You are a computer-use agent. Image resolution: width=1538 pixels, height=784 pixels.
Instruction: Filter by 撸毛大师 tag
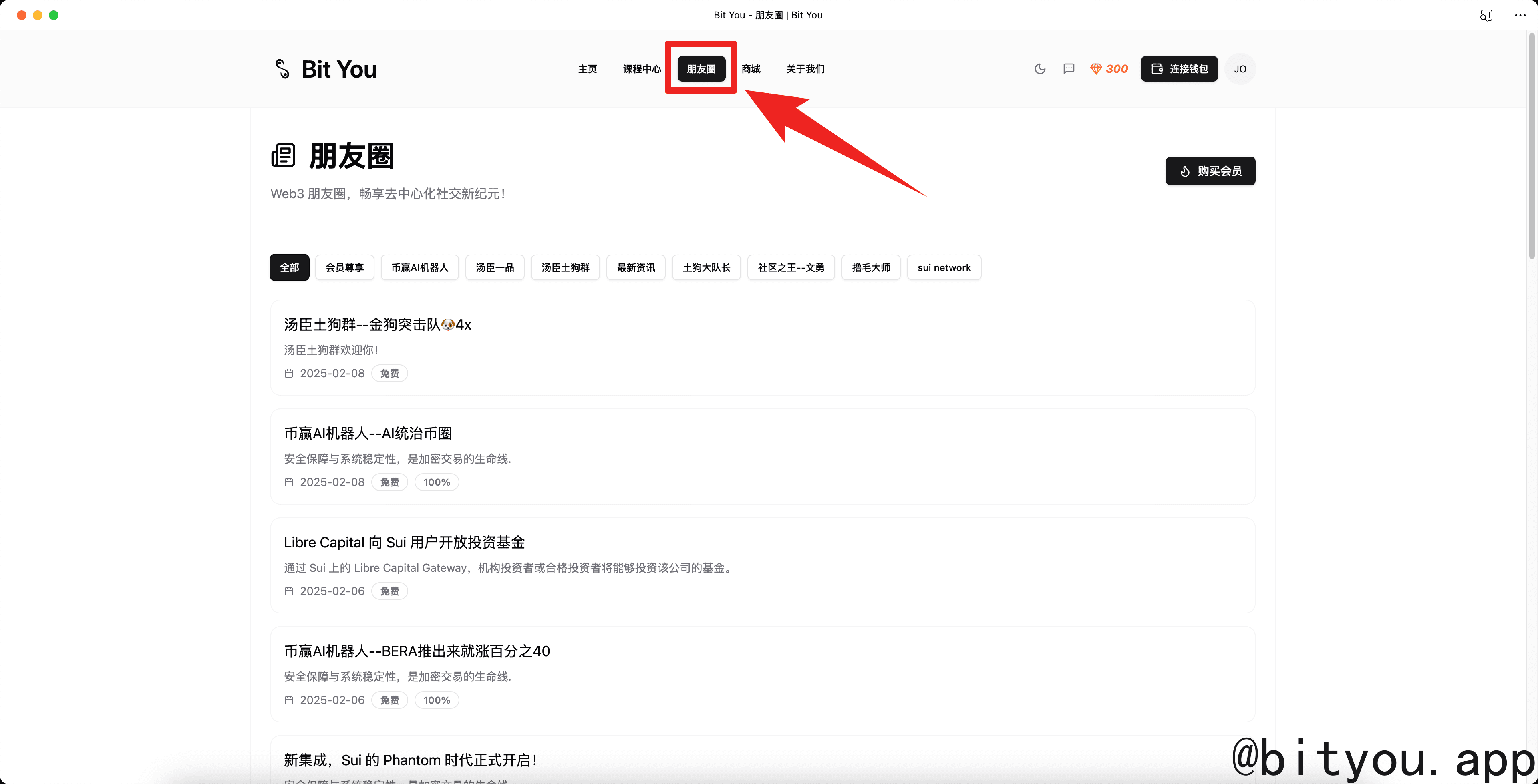871,268
